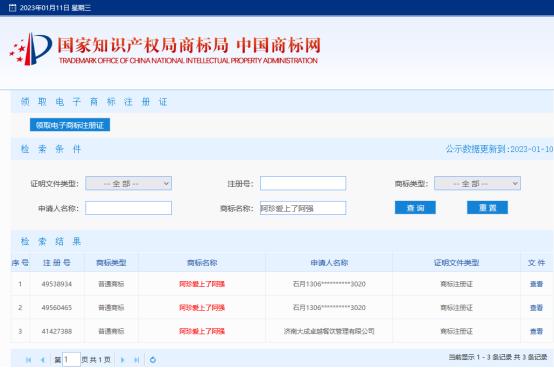This screenshot has width=554, height=368.
Task: Click the 领取电子商标注册证 section heading
Action: 94,102
